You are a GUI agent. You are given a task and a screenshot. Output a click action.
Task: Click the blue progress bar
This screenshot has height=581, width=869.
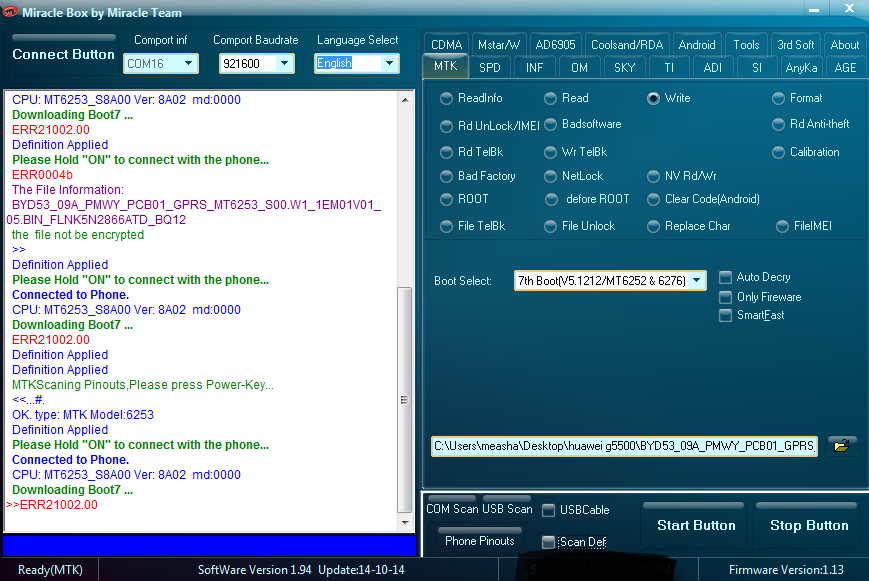[x=209, y=546]
